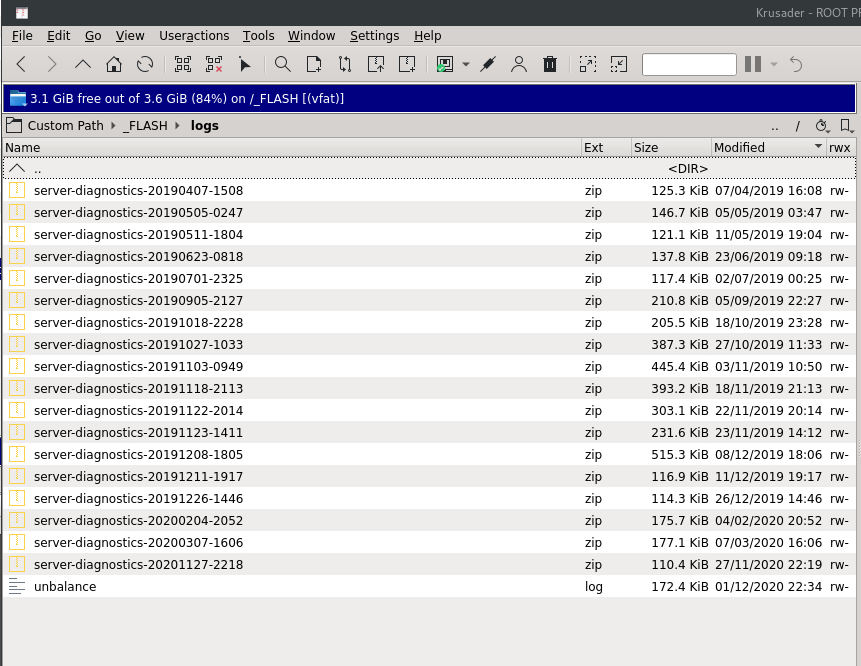Click the trash can icon in toolbar
861x666 pixels.
tap(550, 64)
